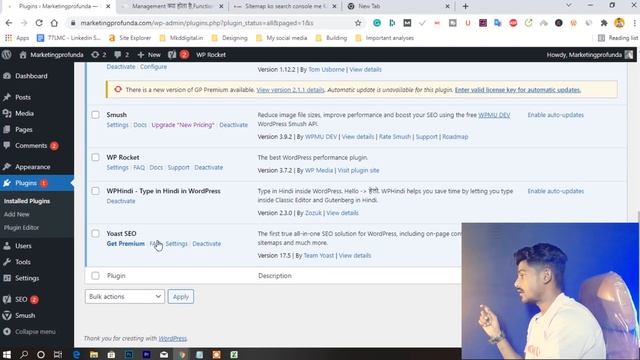
Task: Click the browser back arrow
Action: (9, 23)
